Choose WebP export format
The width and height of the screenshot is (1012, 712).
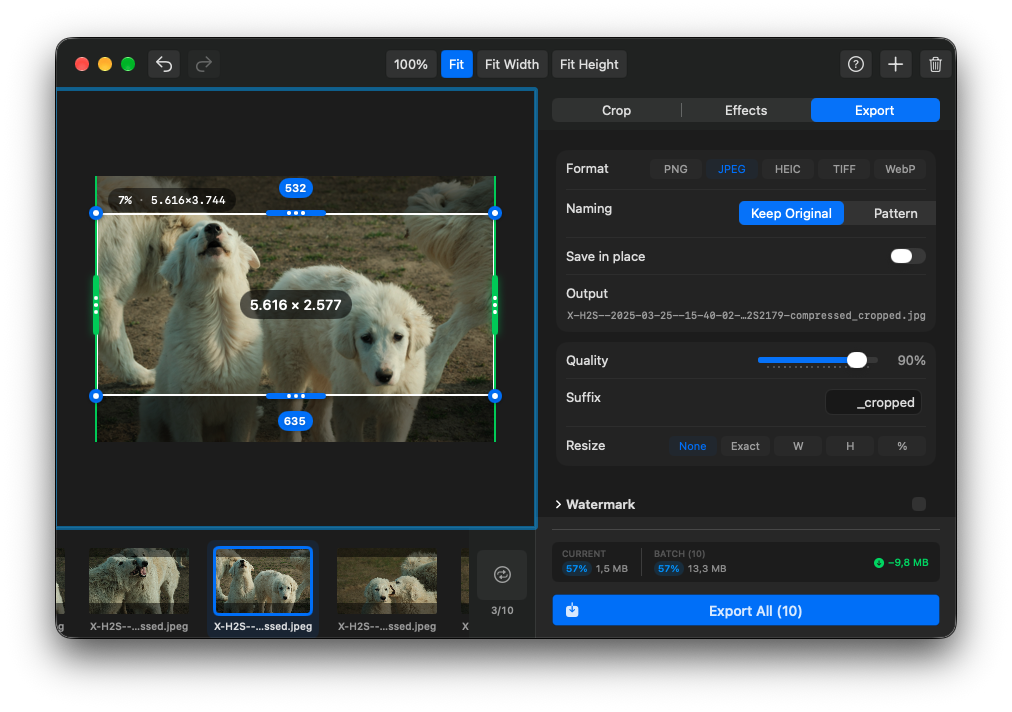point(900,169)
